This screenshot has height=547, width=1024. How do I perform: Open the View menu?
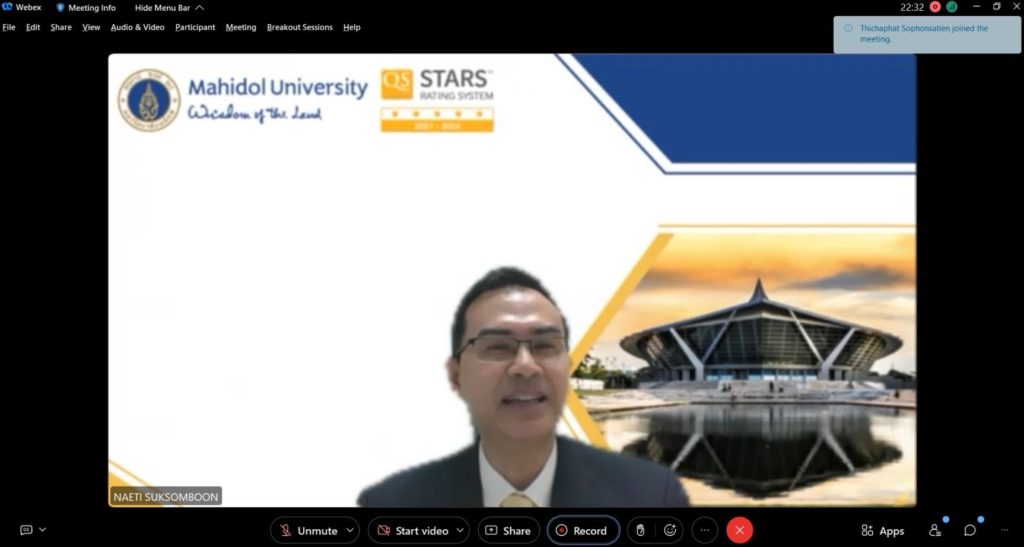[x=91, y=27]
